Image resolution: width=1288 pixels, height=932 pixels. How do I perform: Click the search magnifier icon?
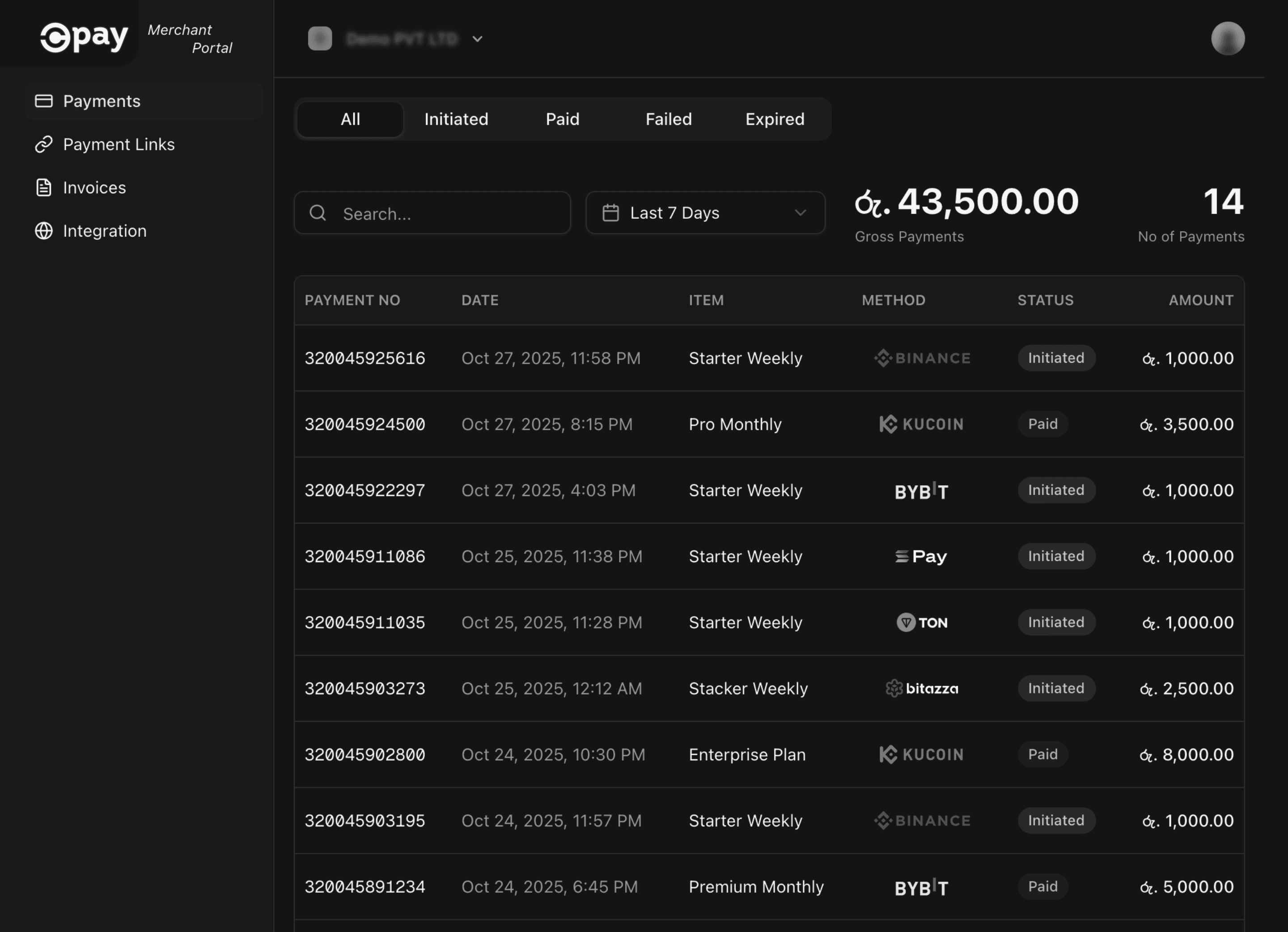click(318, 213)
